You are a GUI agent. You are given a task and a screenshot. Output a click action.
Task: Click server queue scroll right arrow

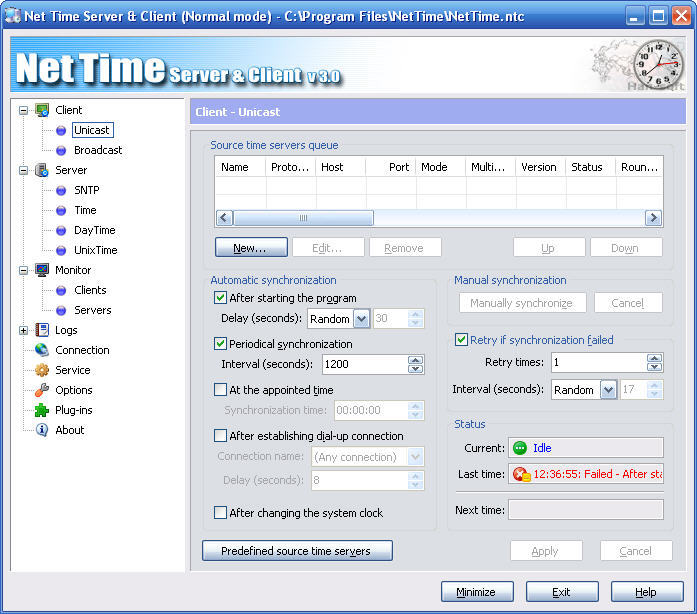point(653,218)
